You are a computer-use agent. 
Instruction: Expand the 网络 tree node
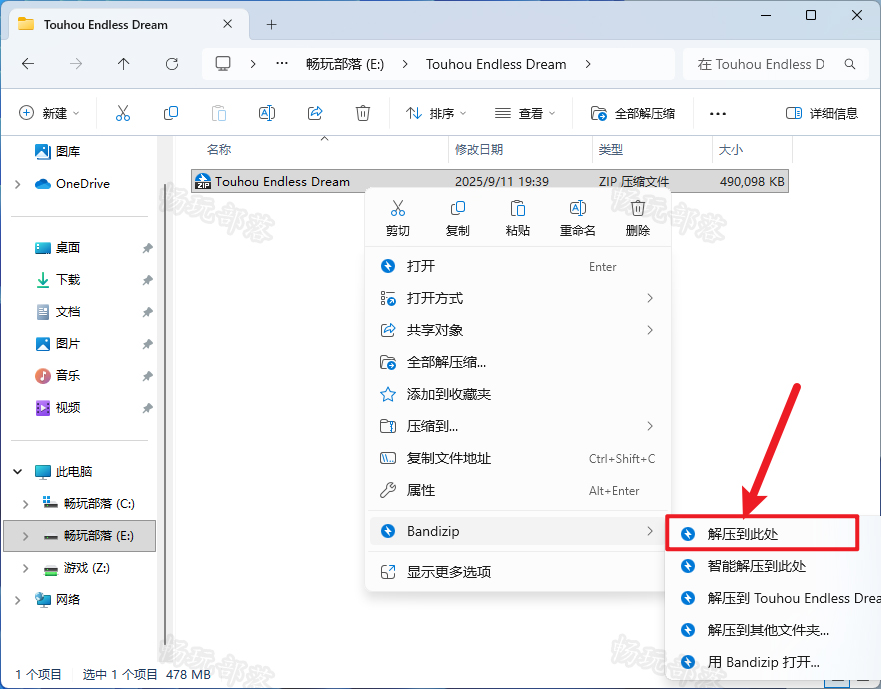(x=17, y=600)
